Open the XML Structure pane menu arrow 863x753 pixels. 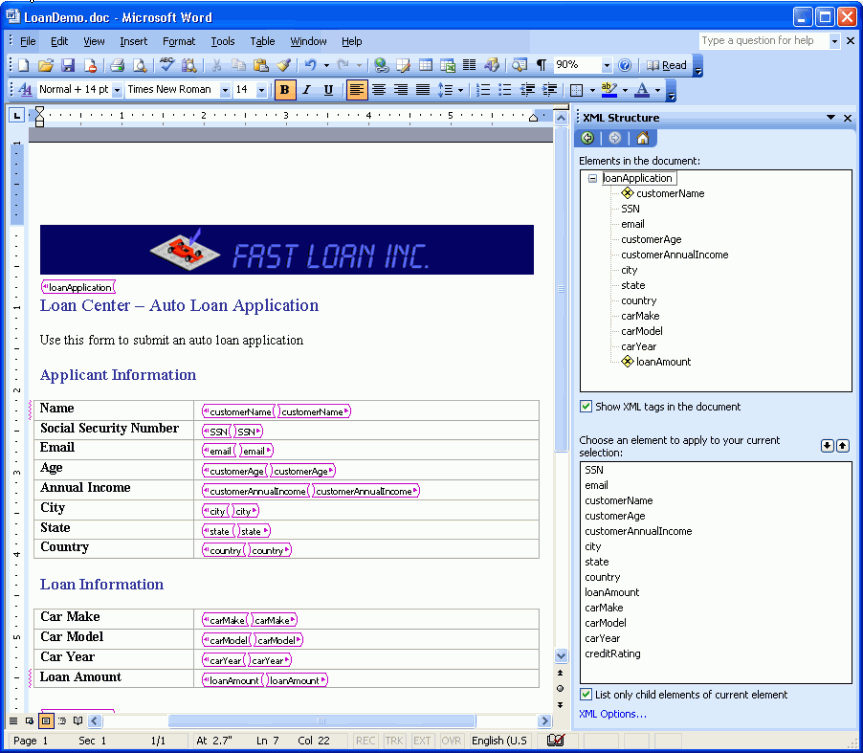[x=831, y=117]
